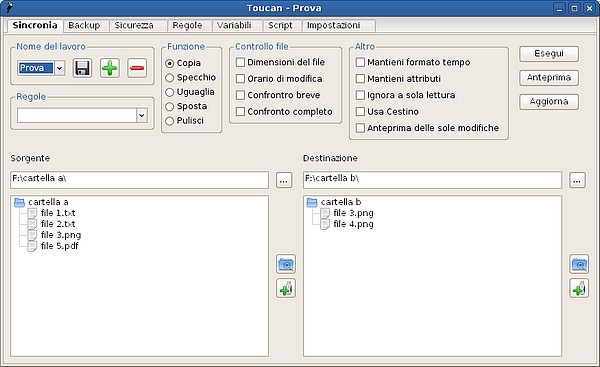The height and width of the screenshot is (367, 600).
Task: Select file 1.txt in source tree
Action: [x=58, y=213]
